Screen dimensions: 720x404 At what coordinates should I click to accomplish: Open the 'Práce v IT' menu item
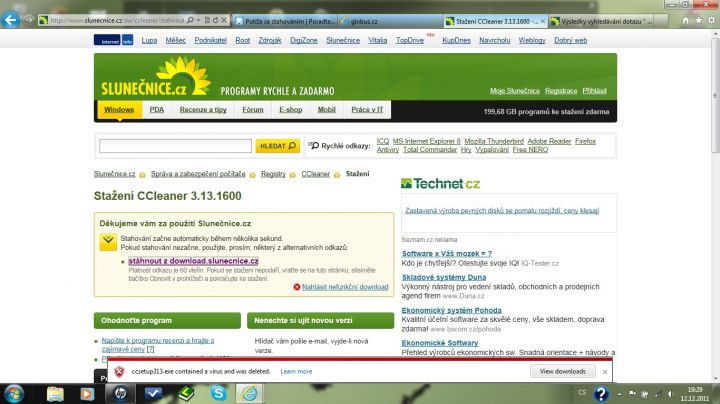(367, 110)
